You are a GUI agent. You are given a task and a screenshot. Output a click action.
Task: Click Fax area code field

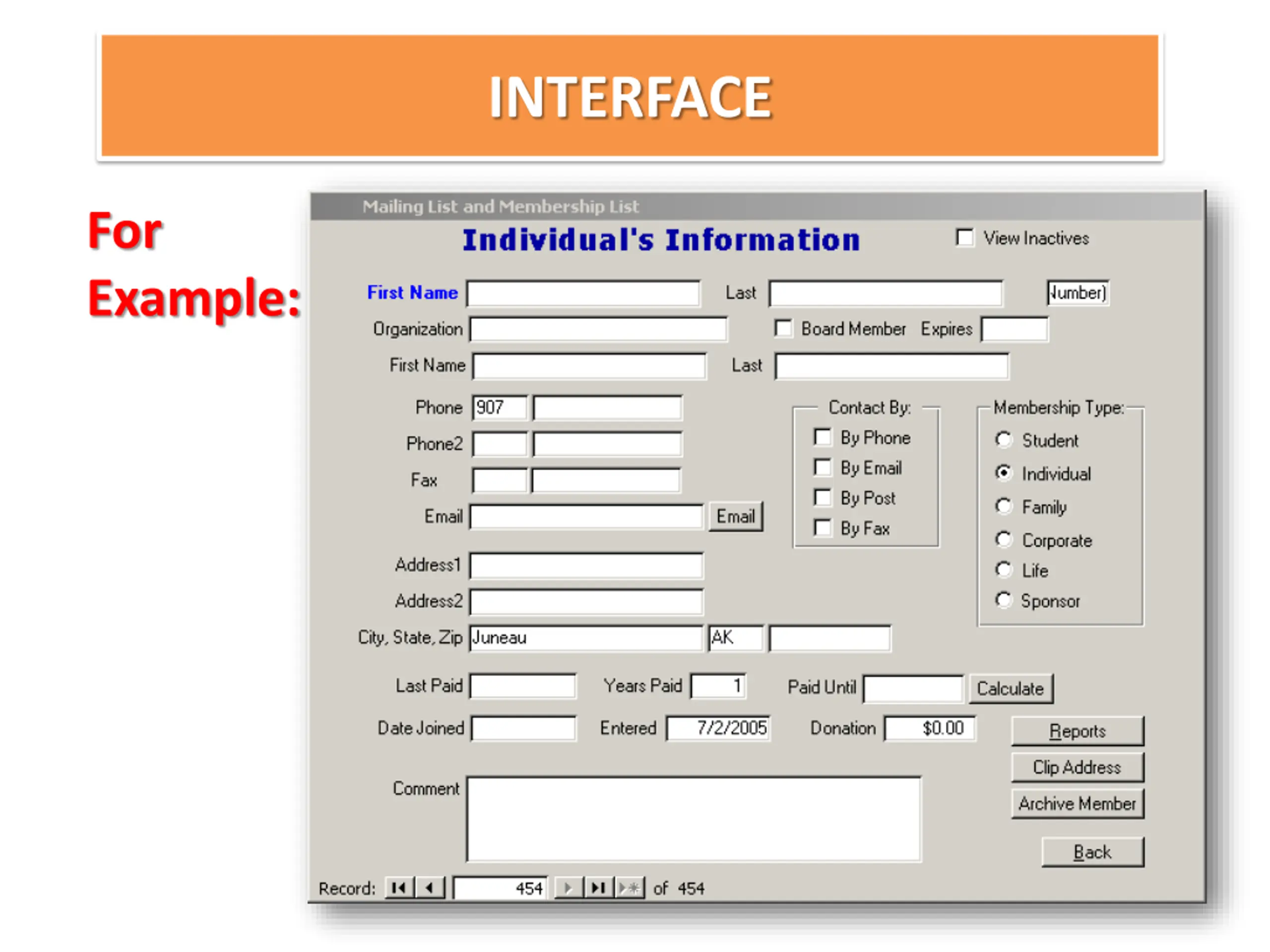[500, 480]
